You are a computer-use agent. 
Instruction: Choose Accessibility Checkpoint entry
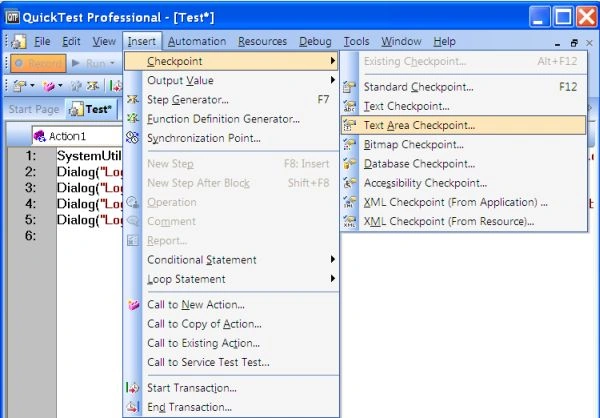tap(464, 183)
